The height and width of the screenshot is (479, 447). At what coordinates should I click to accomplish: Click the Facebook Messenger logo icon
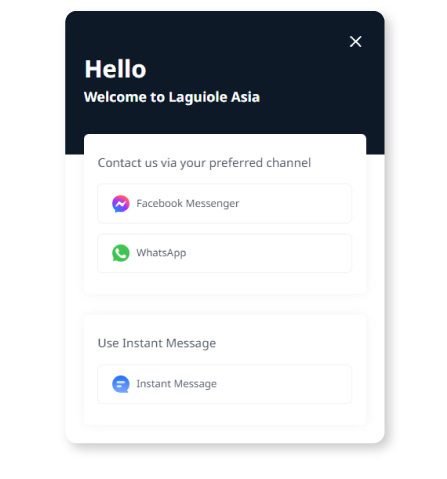pos(121,204)
